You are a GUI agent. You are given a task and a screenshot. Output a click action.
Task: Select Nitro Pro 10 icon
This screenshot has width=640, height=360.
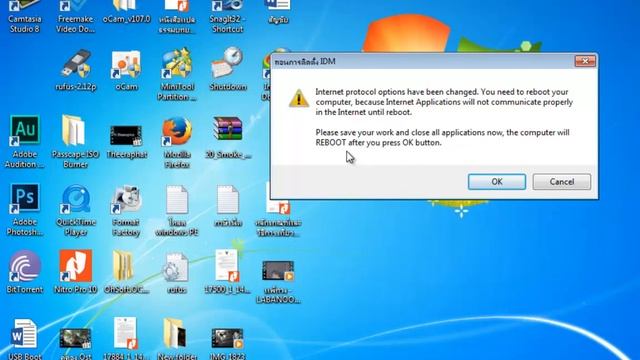click(76, 272)
